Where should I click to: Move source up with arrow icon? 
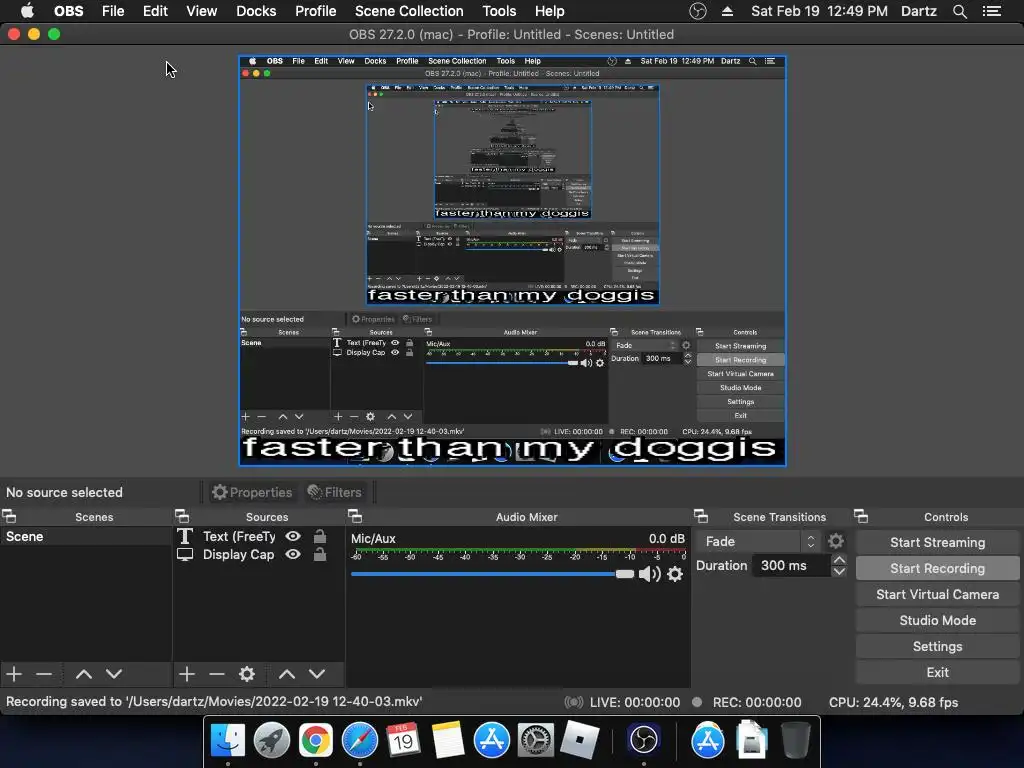[287, 674]
